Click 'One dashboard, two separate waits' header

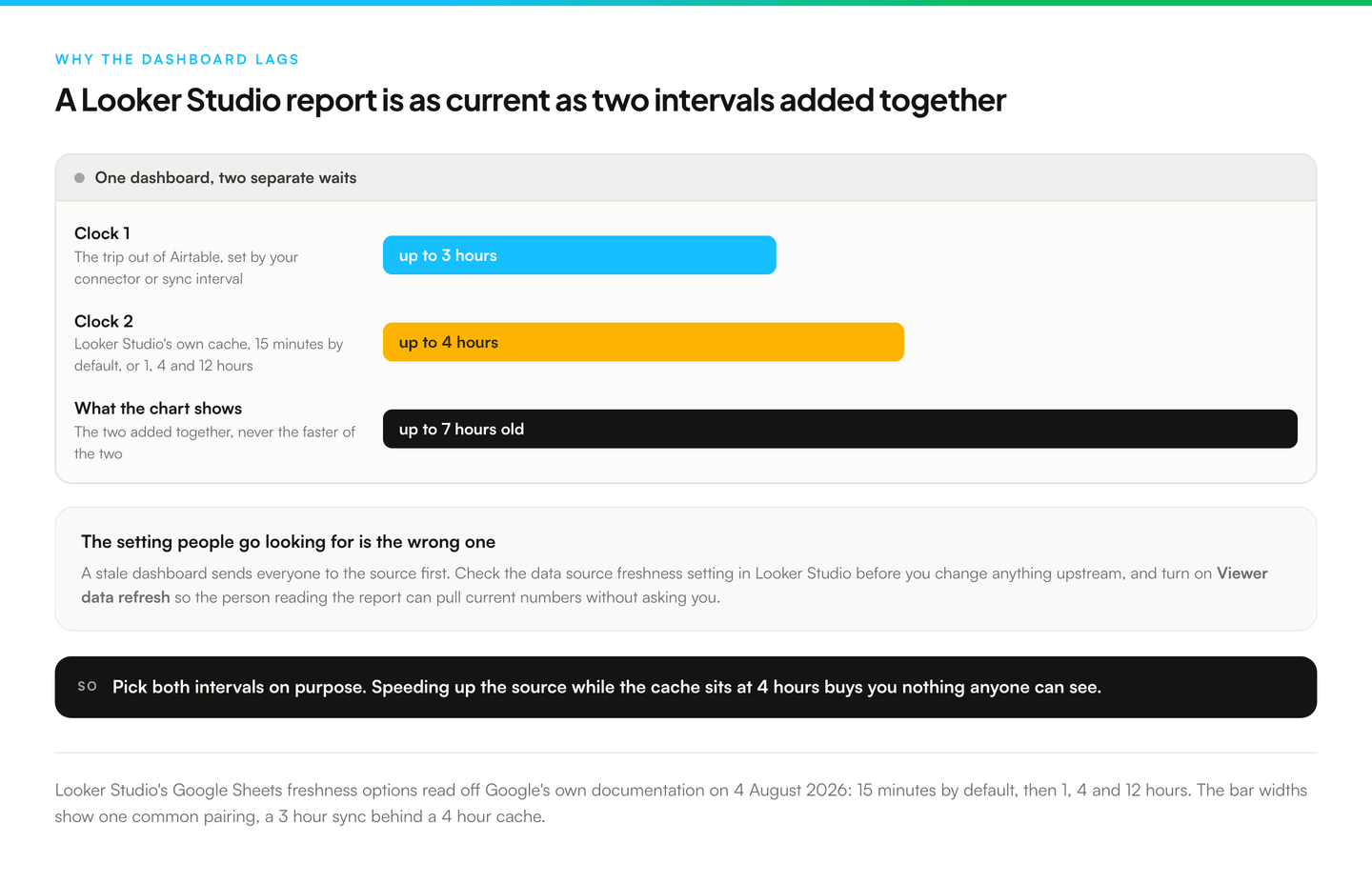226,178
